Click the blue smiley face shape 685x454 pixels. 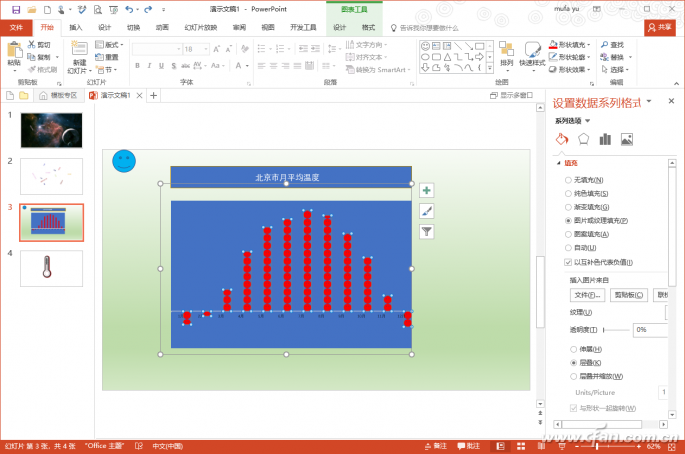(124, 161)
